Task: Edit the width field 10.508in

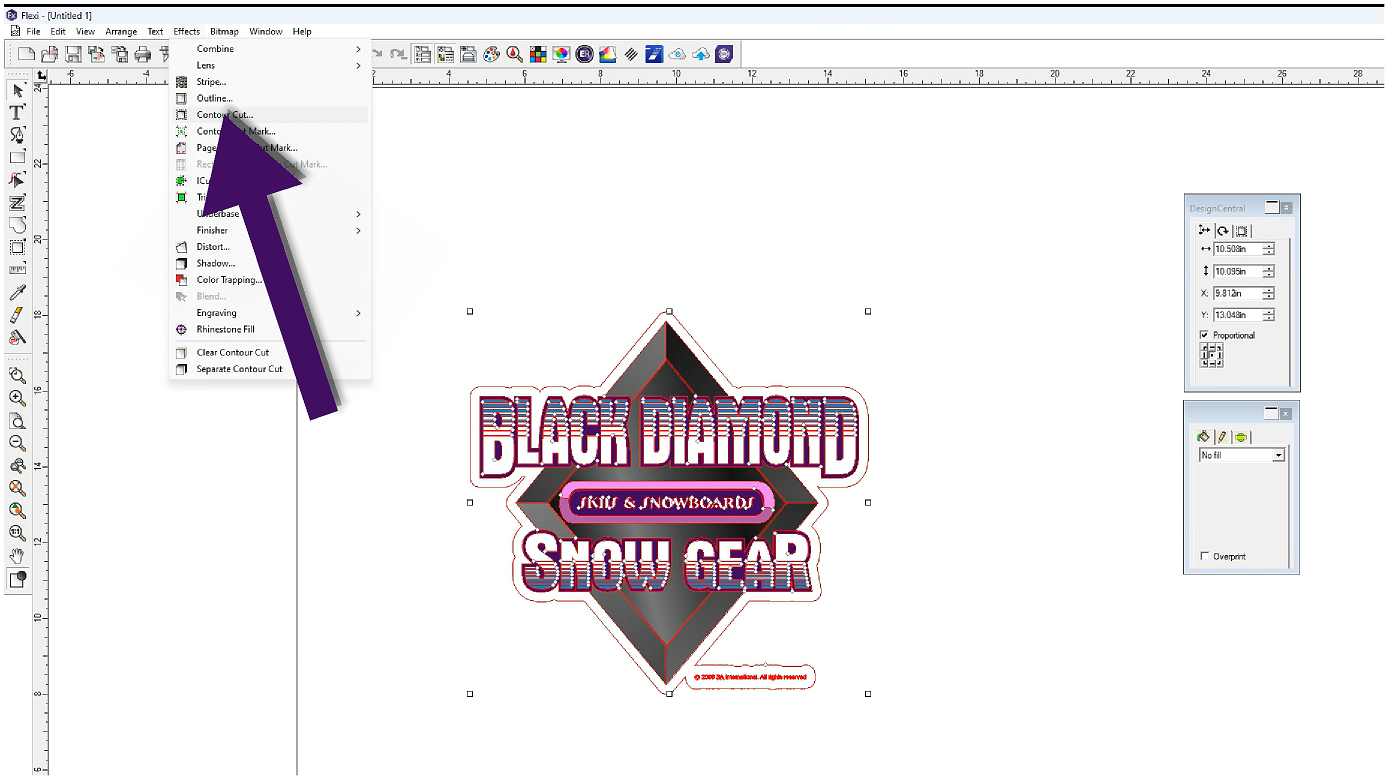Action: click(x=1238, y=249)
